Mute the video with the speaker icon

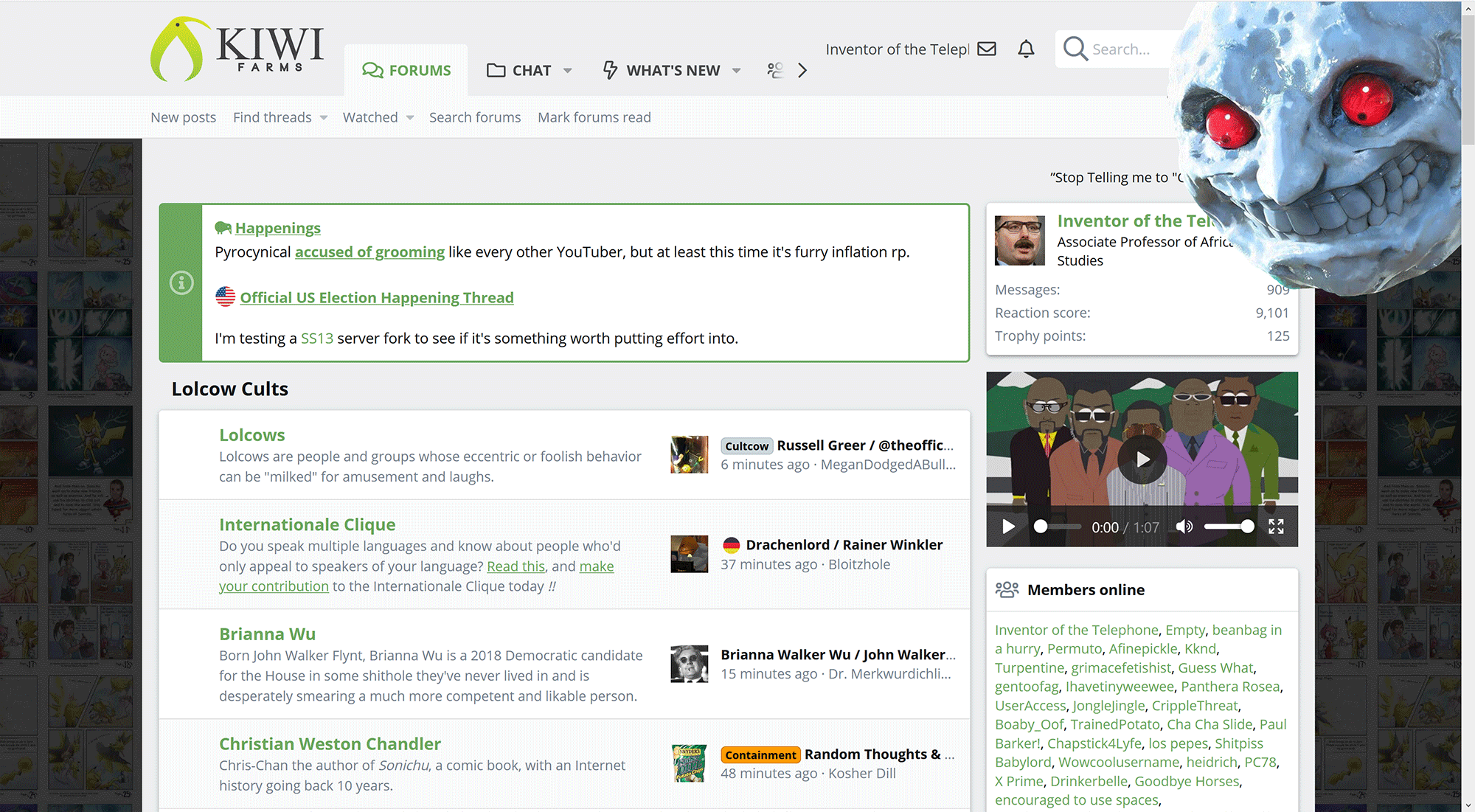1184,527
